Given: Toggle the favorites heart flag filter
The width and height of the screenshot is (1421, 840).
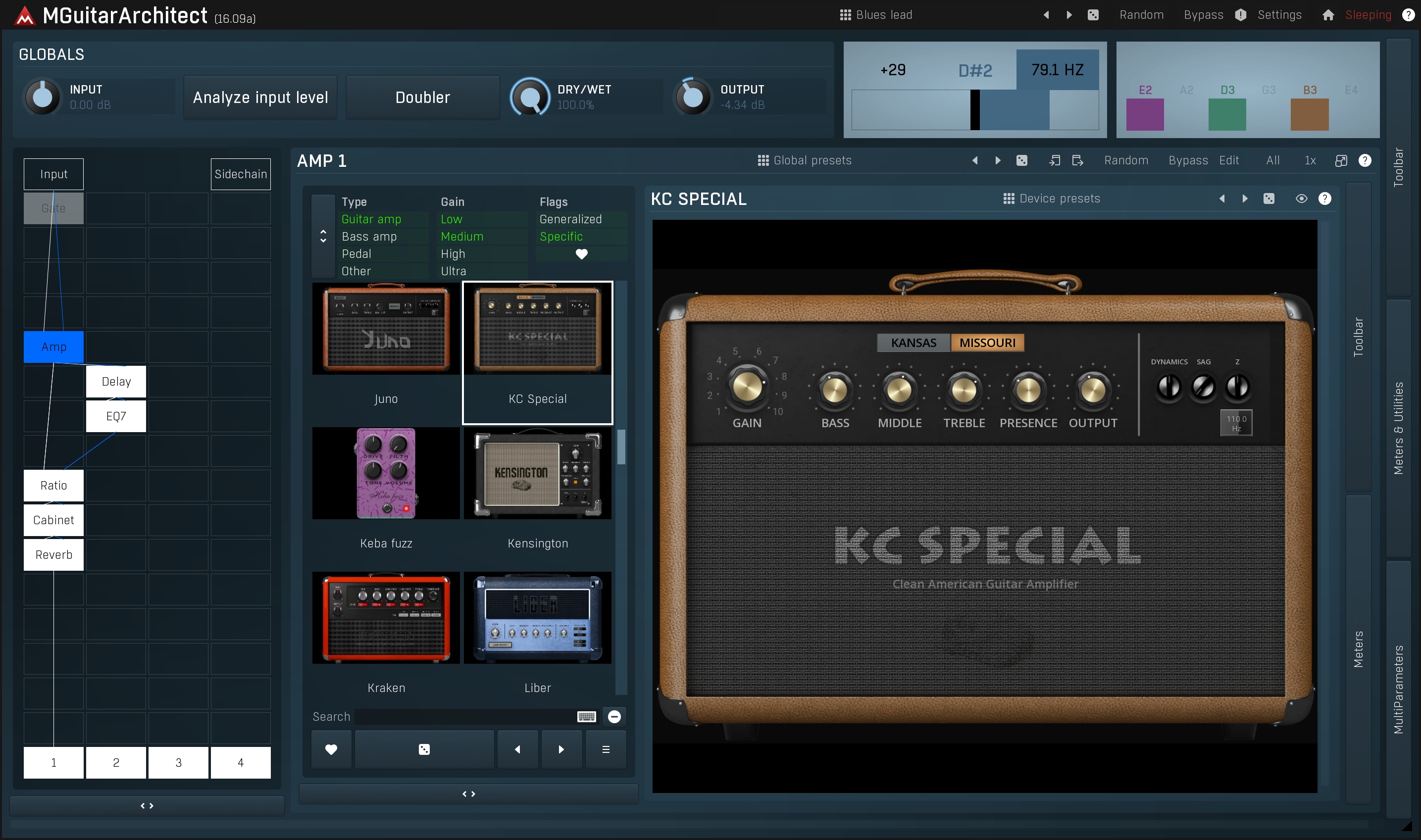Looking at the screenshot, I should click(x=581, y=253).
